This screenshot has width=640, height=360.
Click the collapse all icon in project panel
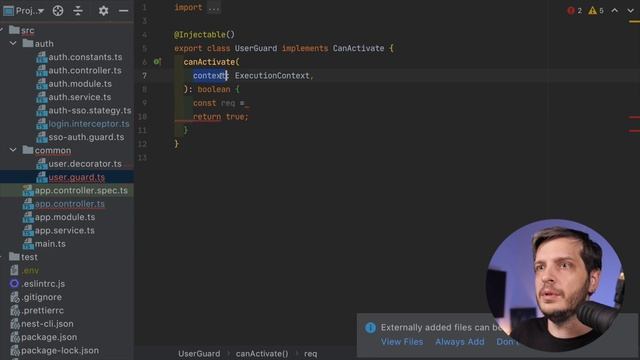(78, 11)
